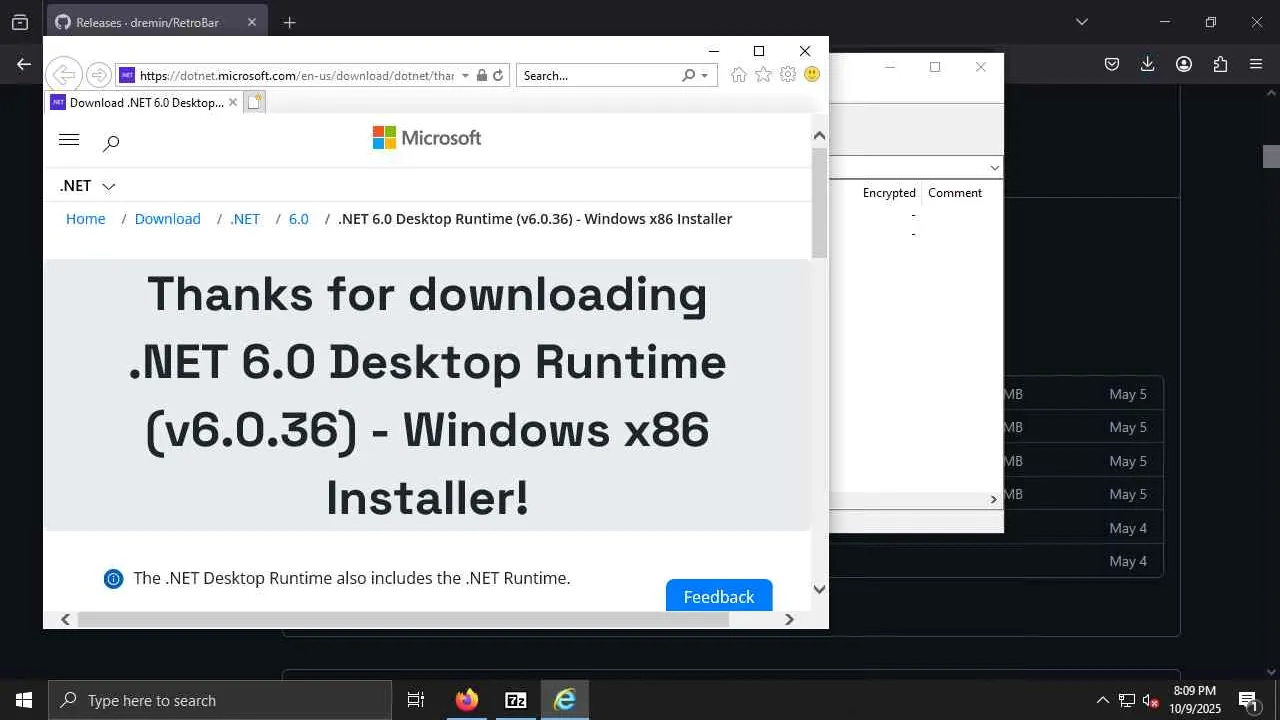Click the Microsoft logo
The width and height of the screenshot is (1280, 720).
tap(427, 138)
